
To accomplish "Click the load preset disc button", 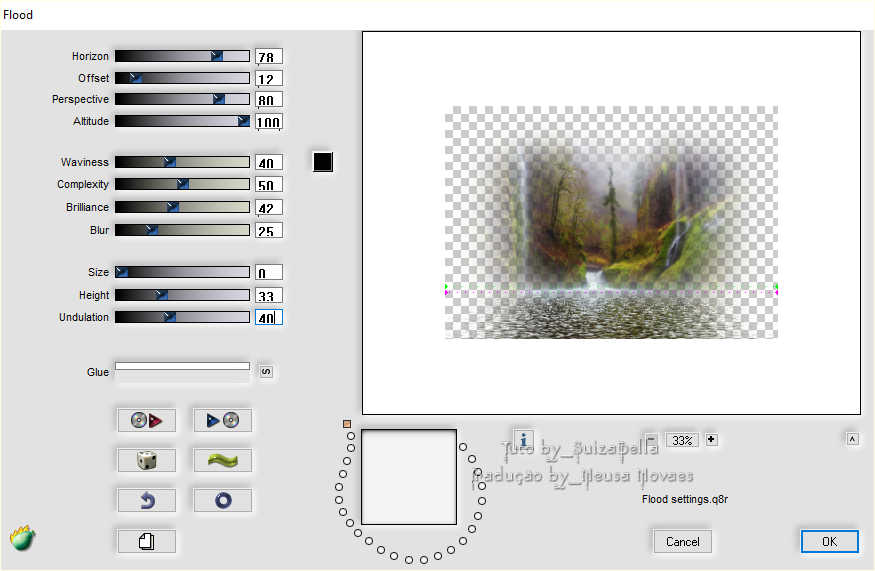I will [146, 420].
